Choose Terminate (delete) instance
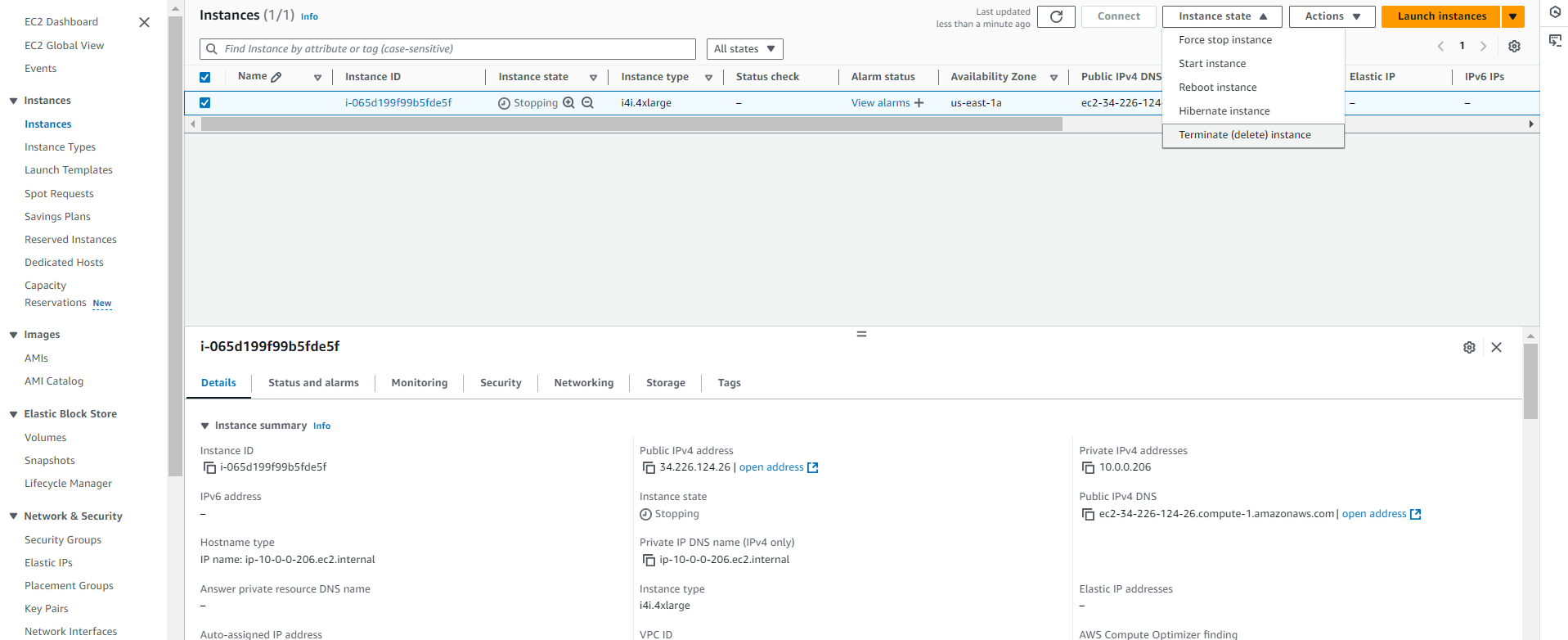The image size is (1568, 640). (x=1253, y=135)
